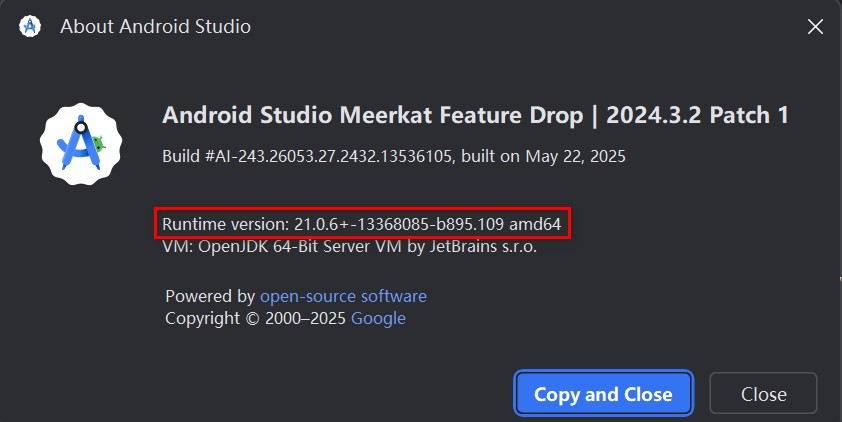Click the word Build before the build number

182,157
